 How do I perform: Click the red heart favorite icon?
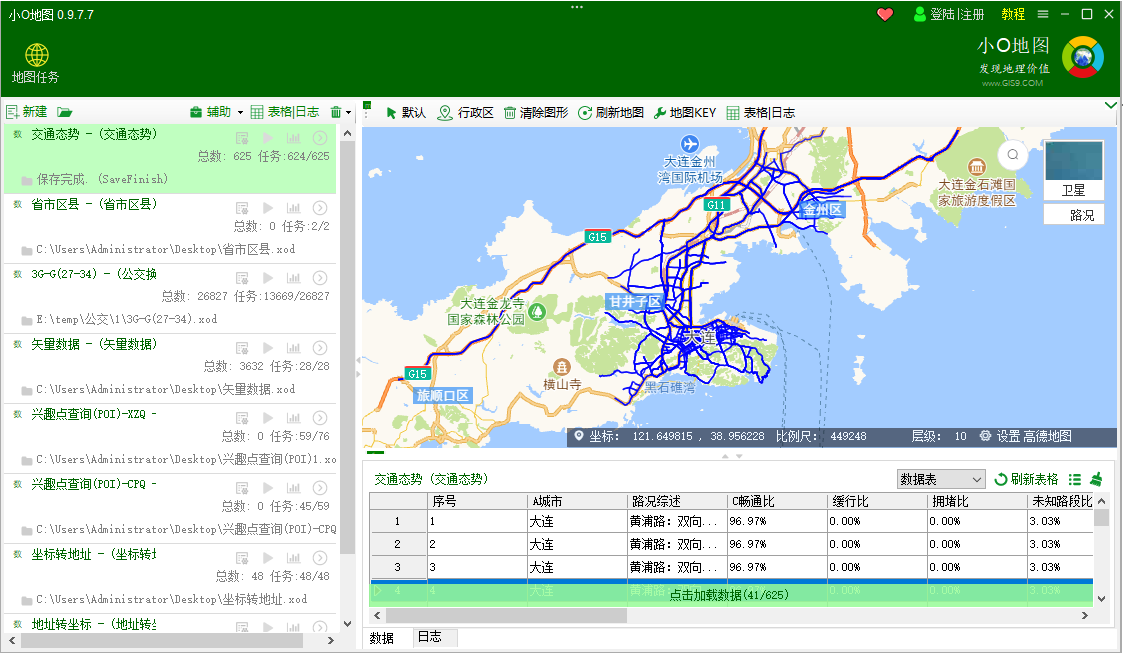[x=885, y=14]
